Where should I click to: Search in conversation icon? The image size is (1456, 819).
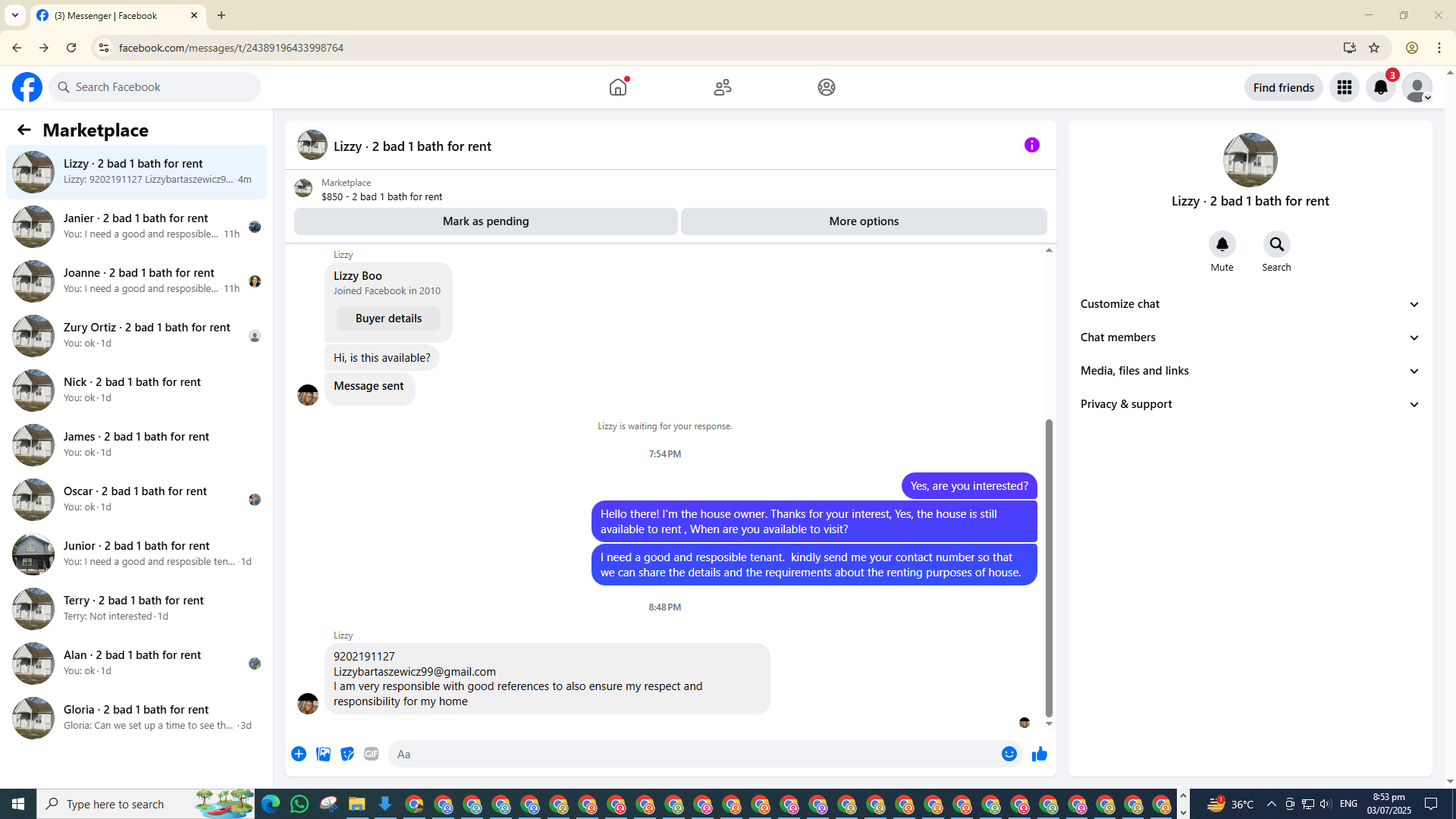[1276, 245]
